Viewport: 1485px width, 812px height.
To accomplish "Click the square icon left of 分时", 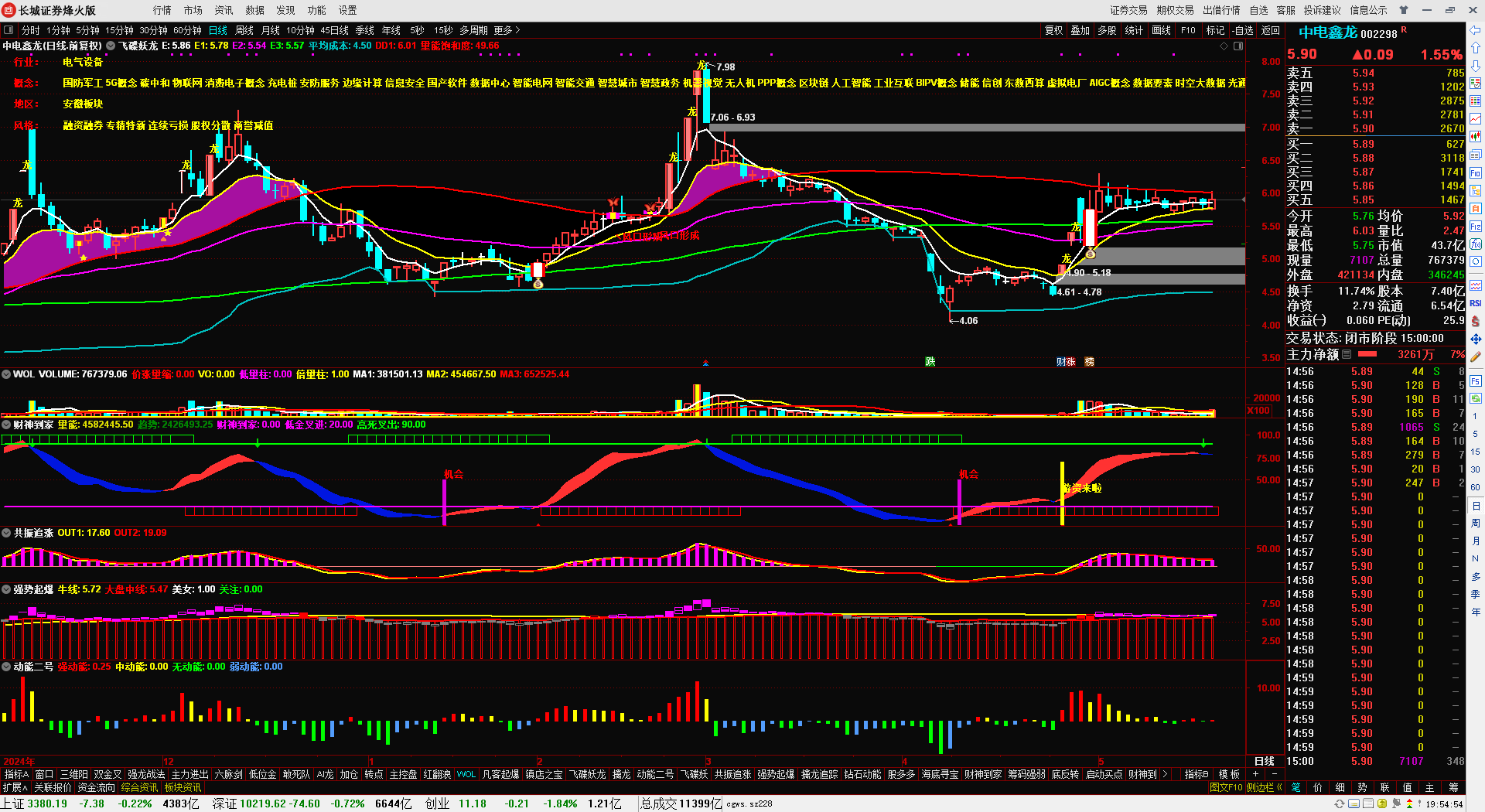I will [9, 30].
